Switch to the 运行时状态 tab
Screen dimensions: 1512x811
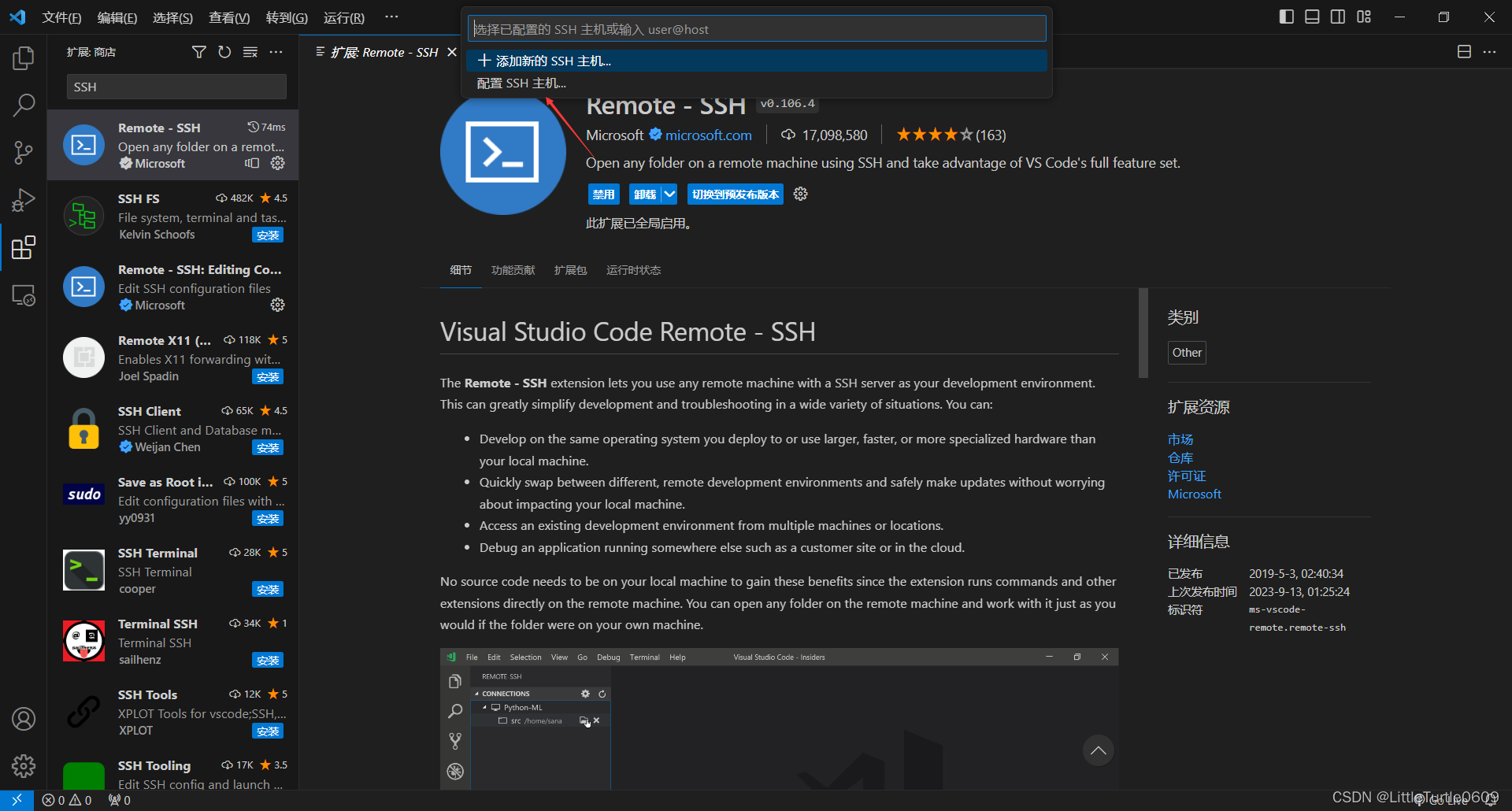click(633, 270)
